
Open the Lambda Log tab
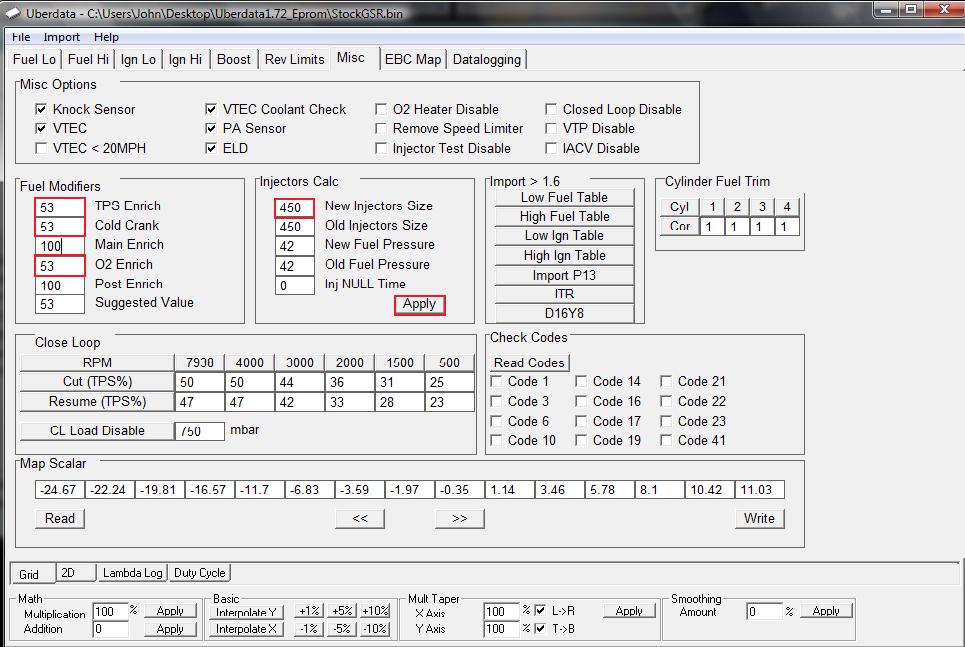133,573
